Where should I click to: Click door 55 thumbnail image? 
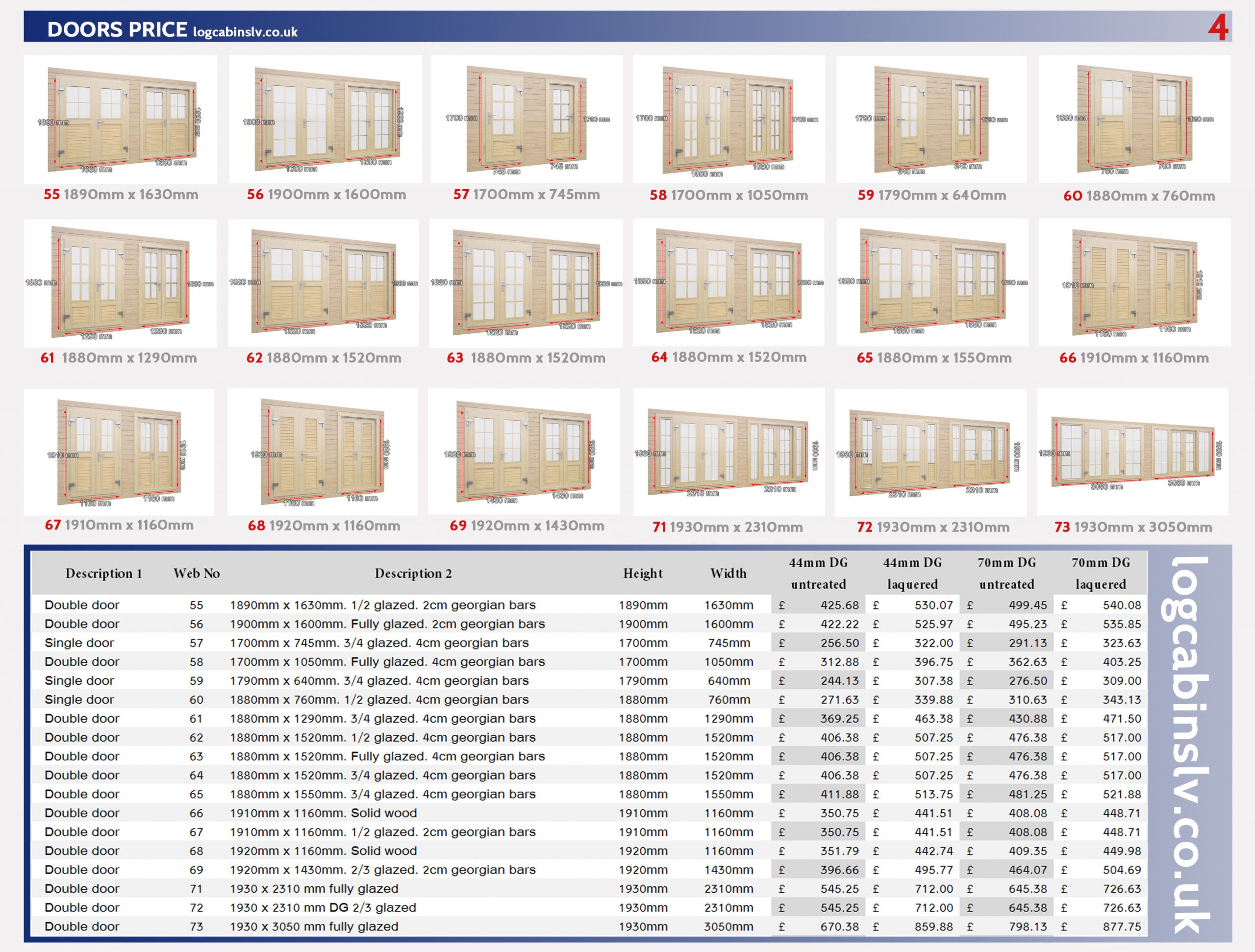(120, 119)
